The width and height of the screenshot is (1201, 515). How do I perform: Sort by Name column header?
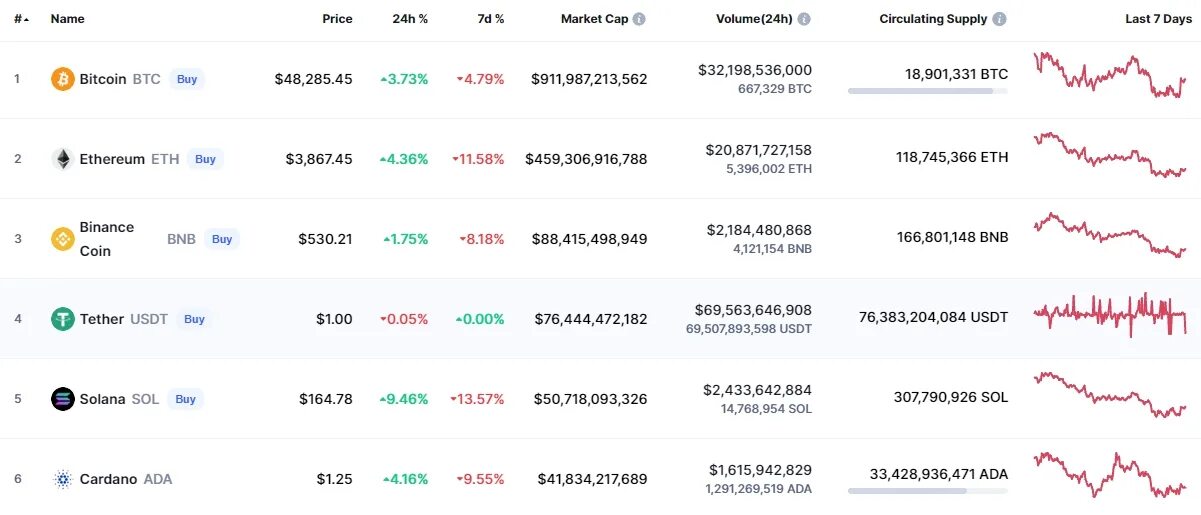click(x=67, y=19)
